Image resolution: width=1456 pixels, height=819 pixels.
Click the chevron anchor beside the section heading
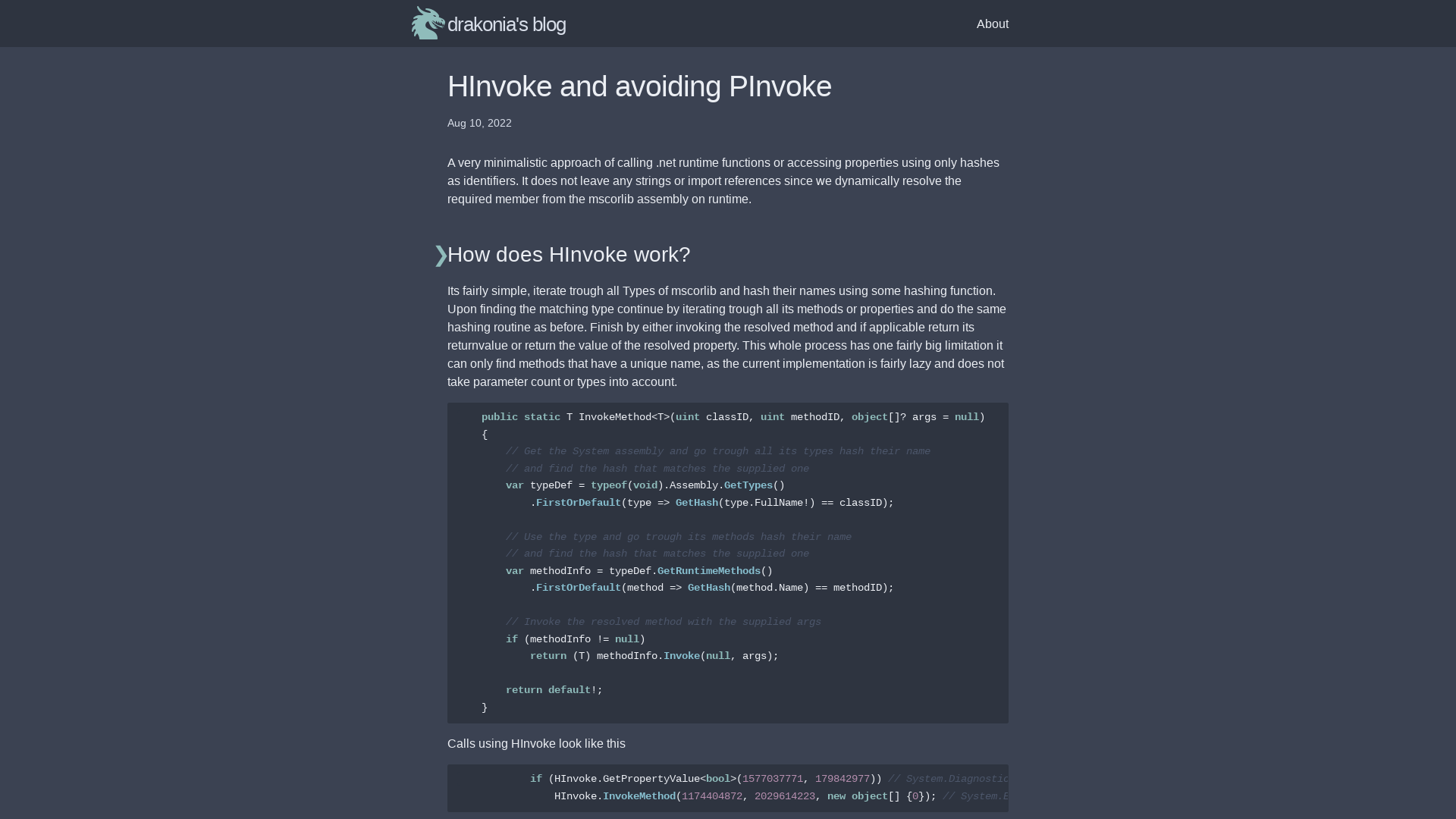tap(440, 255)
